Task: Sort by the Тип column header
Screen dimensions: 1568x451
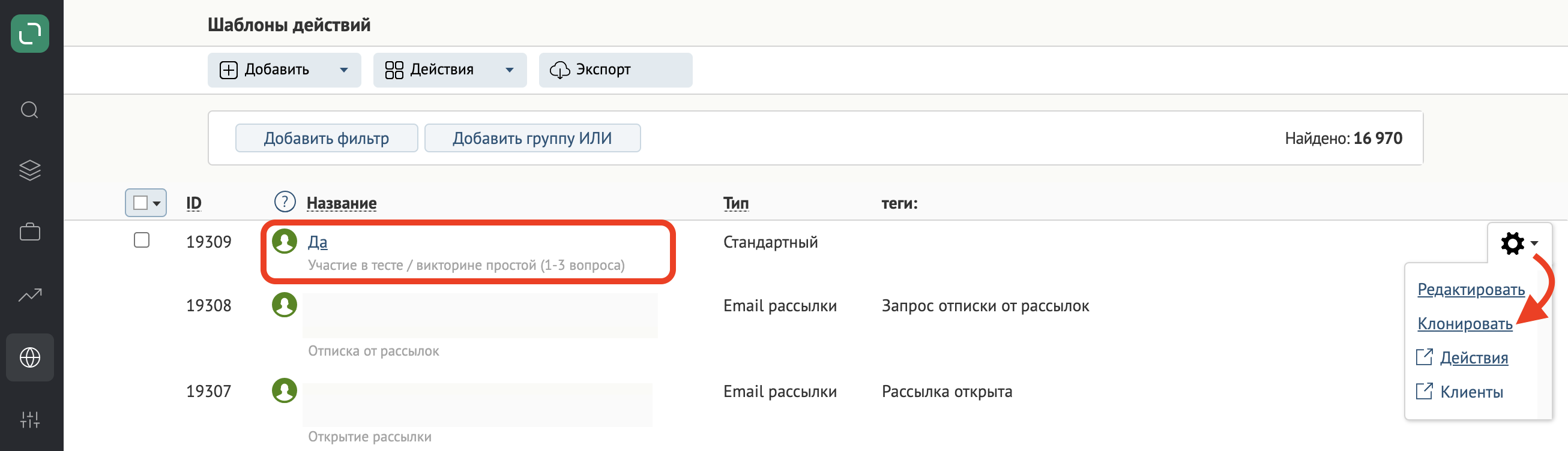Action: (735, 203)
